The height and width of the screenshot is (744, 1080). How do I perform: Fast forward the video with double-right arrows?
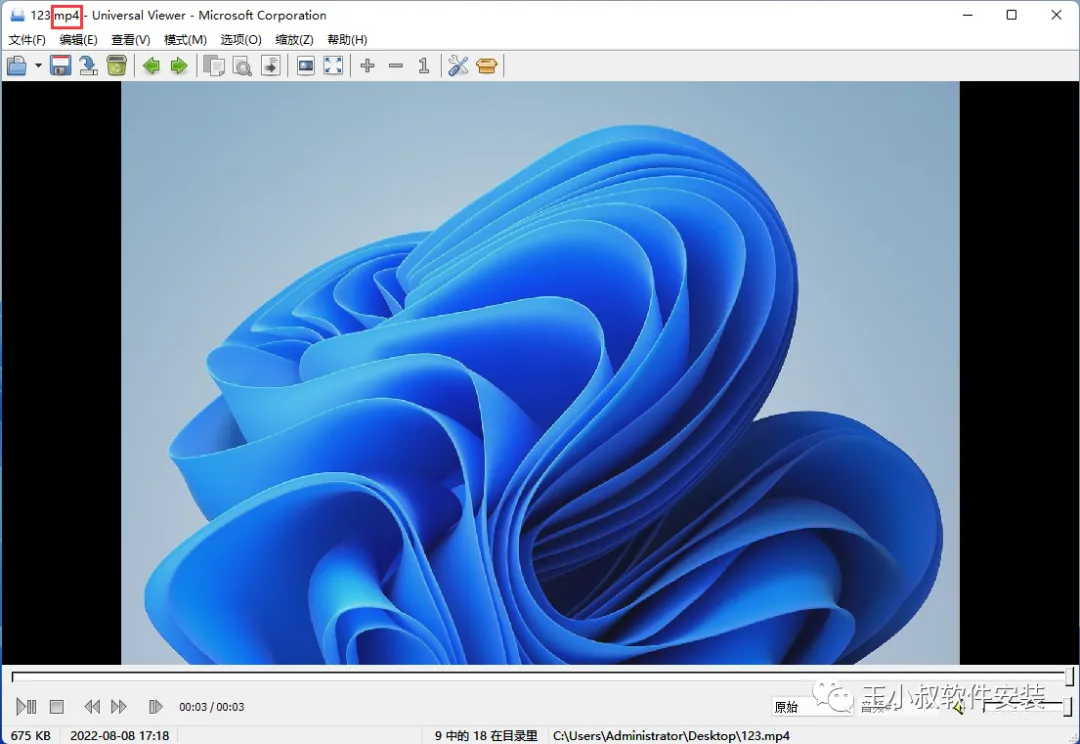coord(118,707)
